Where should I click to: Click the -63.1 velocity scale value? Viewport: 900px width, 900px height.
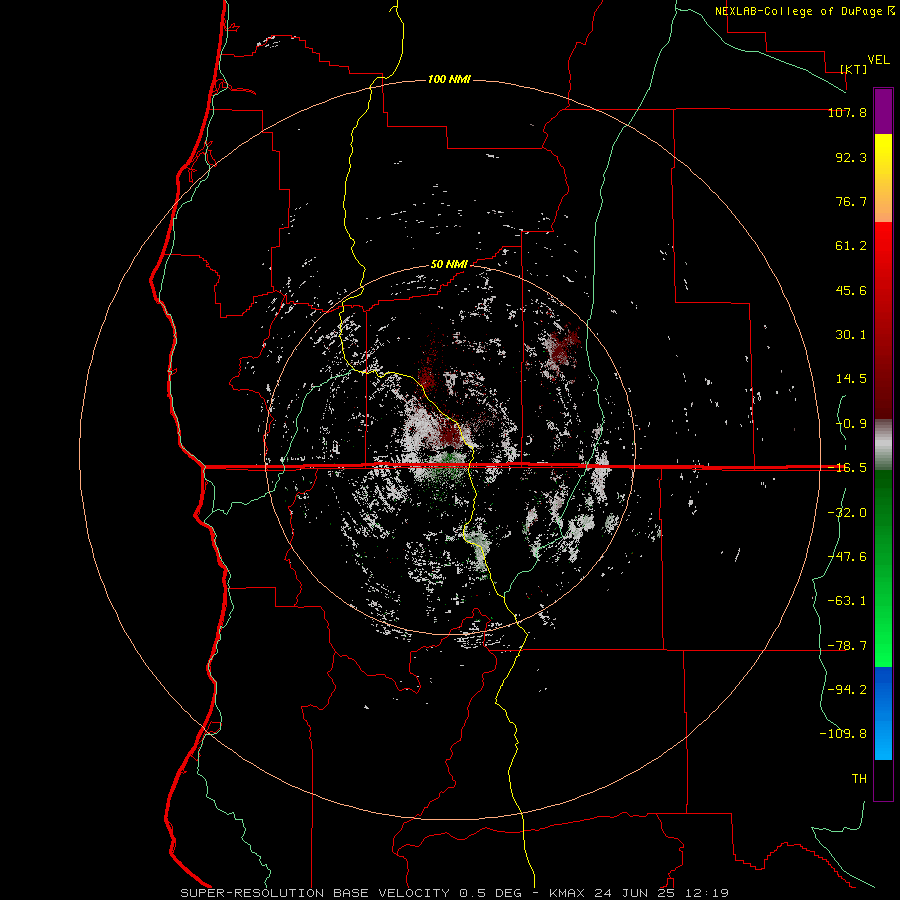click(847, 601)
